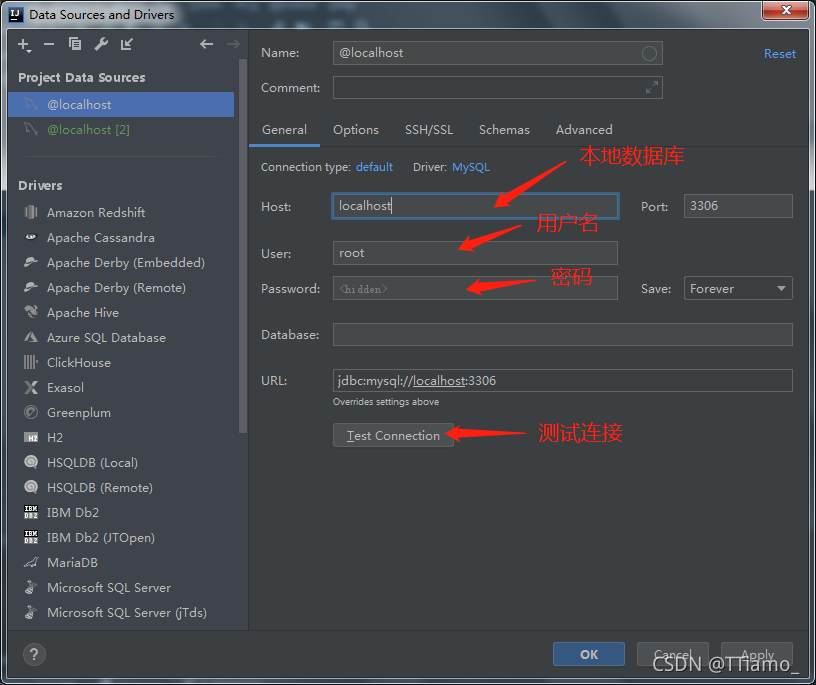Screen dimensions: 816x685
Task: Focus the Password input field
Action: [x=475, y=288]
